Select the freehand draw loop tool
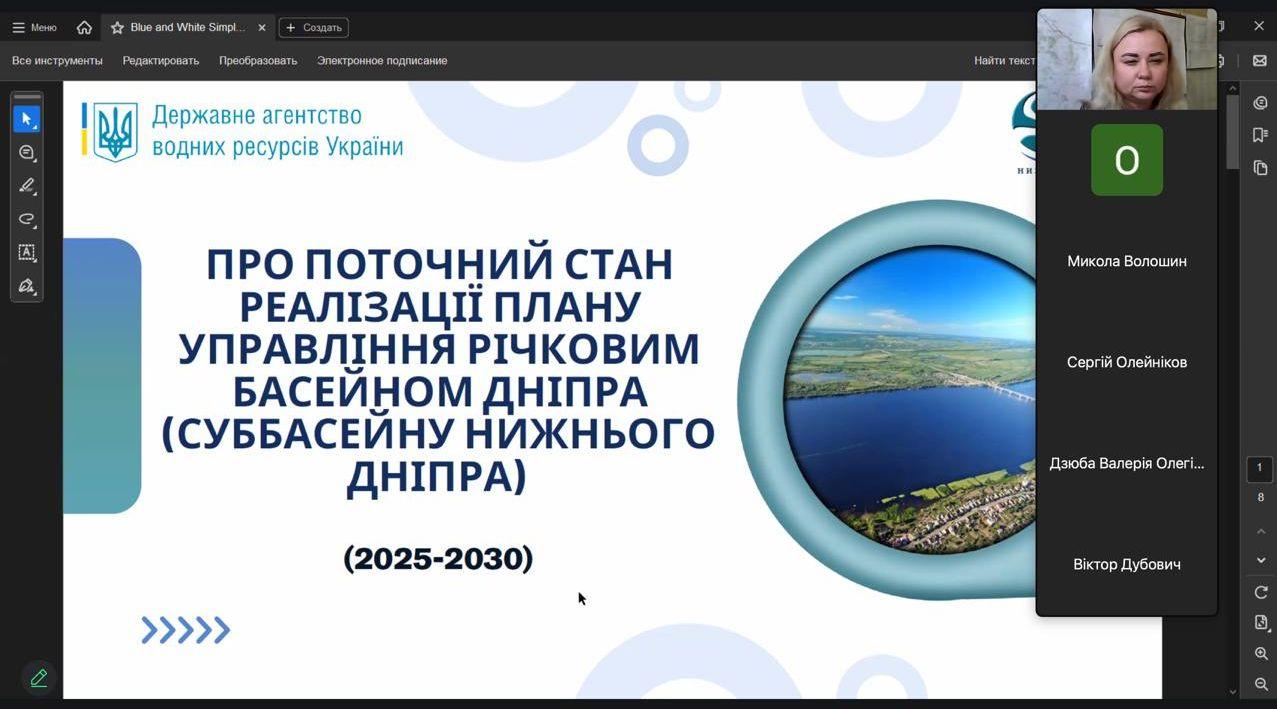This screenshot has height=709, width=1277. click(27, 219)
